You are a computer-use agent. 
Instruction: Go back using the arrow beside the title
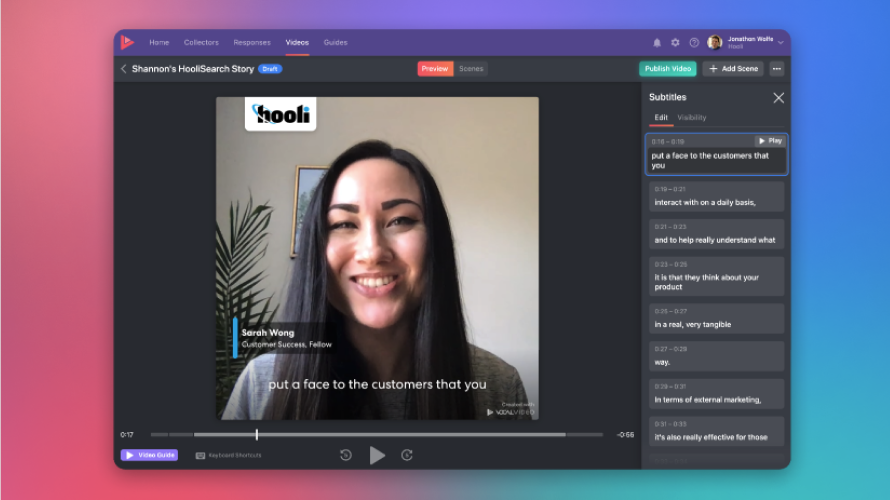coord(123,69)
